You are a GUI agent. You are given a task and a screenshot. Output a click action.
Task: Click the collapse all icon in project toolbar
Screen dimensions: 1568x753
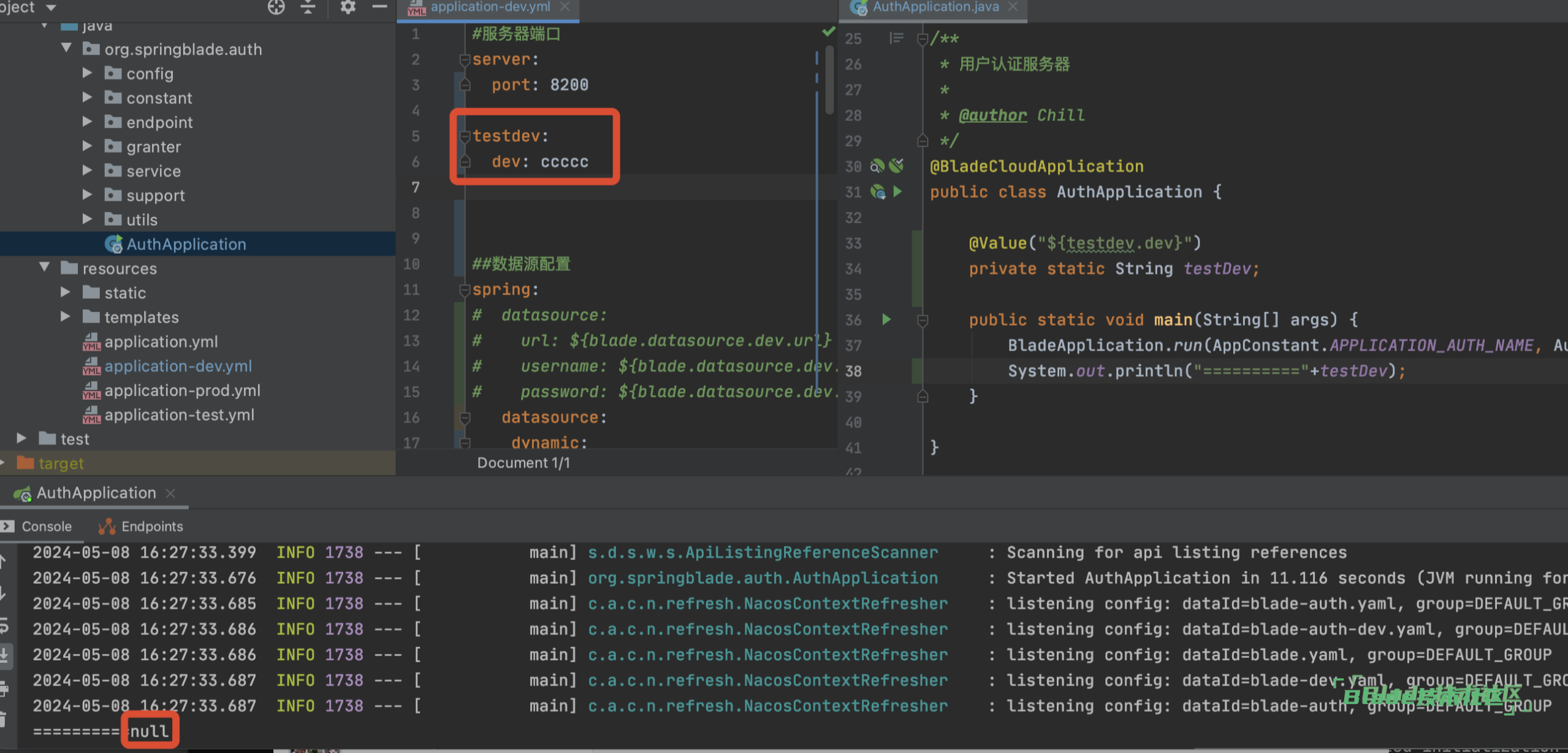tap(308, 7)
